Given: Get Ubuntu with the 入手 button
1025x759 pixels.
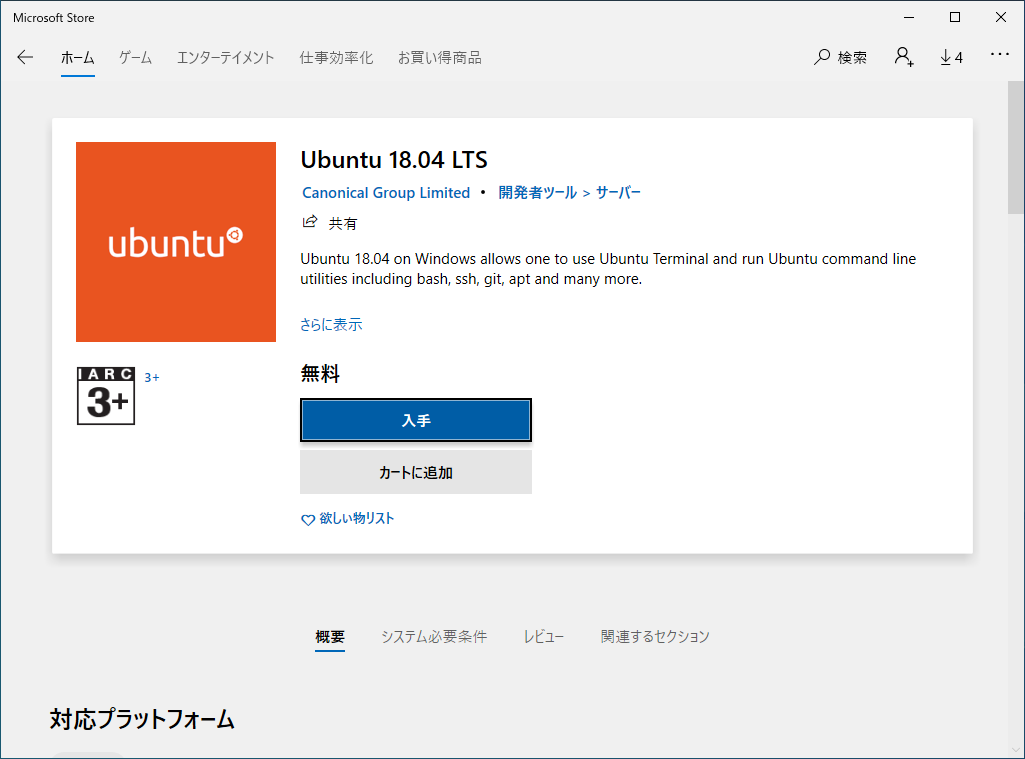Looking at the screenshot, I should [x=415, y=420].
